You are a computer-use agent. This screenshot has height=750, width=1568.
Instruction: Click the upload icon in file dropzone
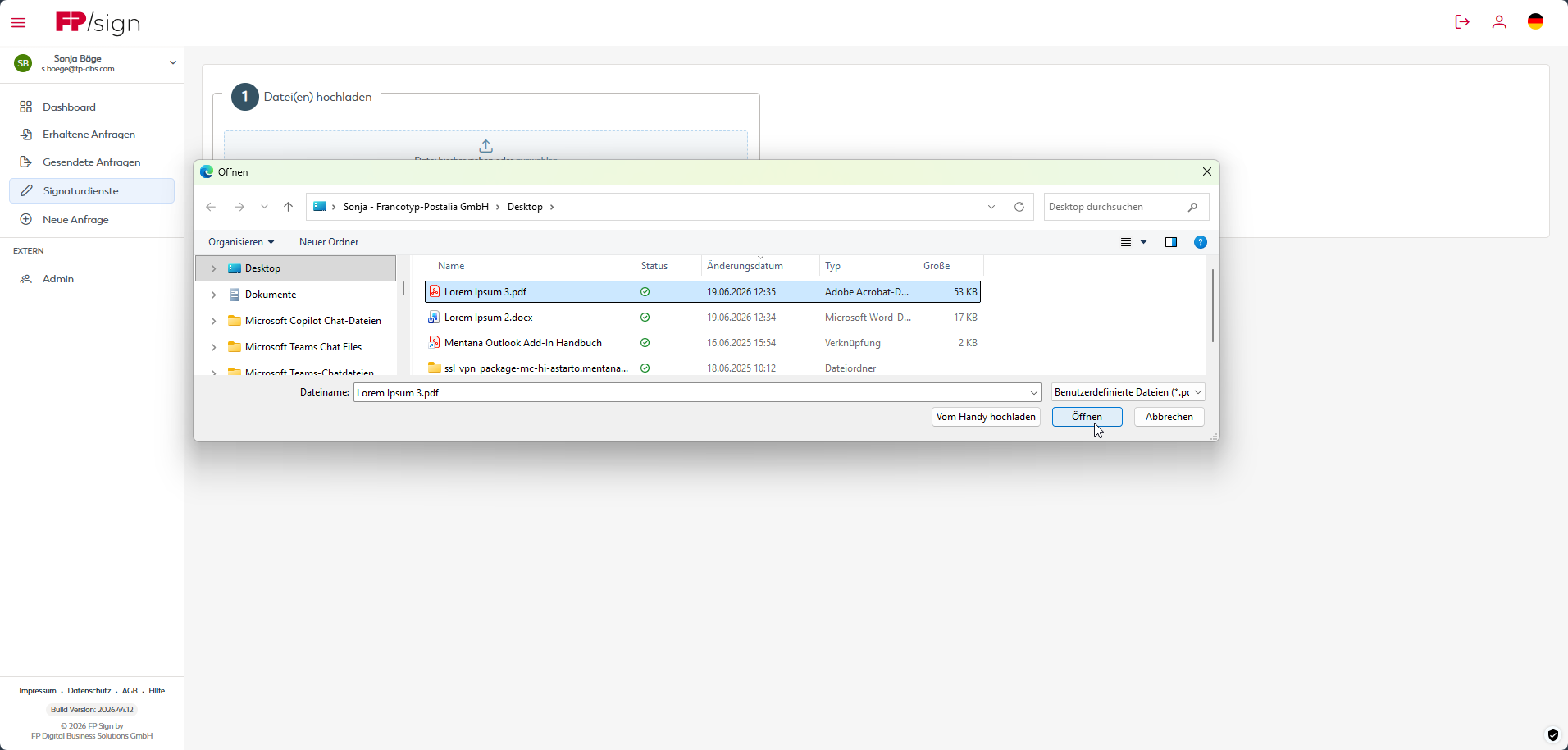tap(485, 145)
